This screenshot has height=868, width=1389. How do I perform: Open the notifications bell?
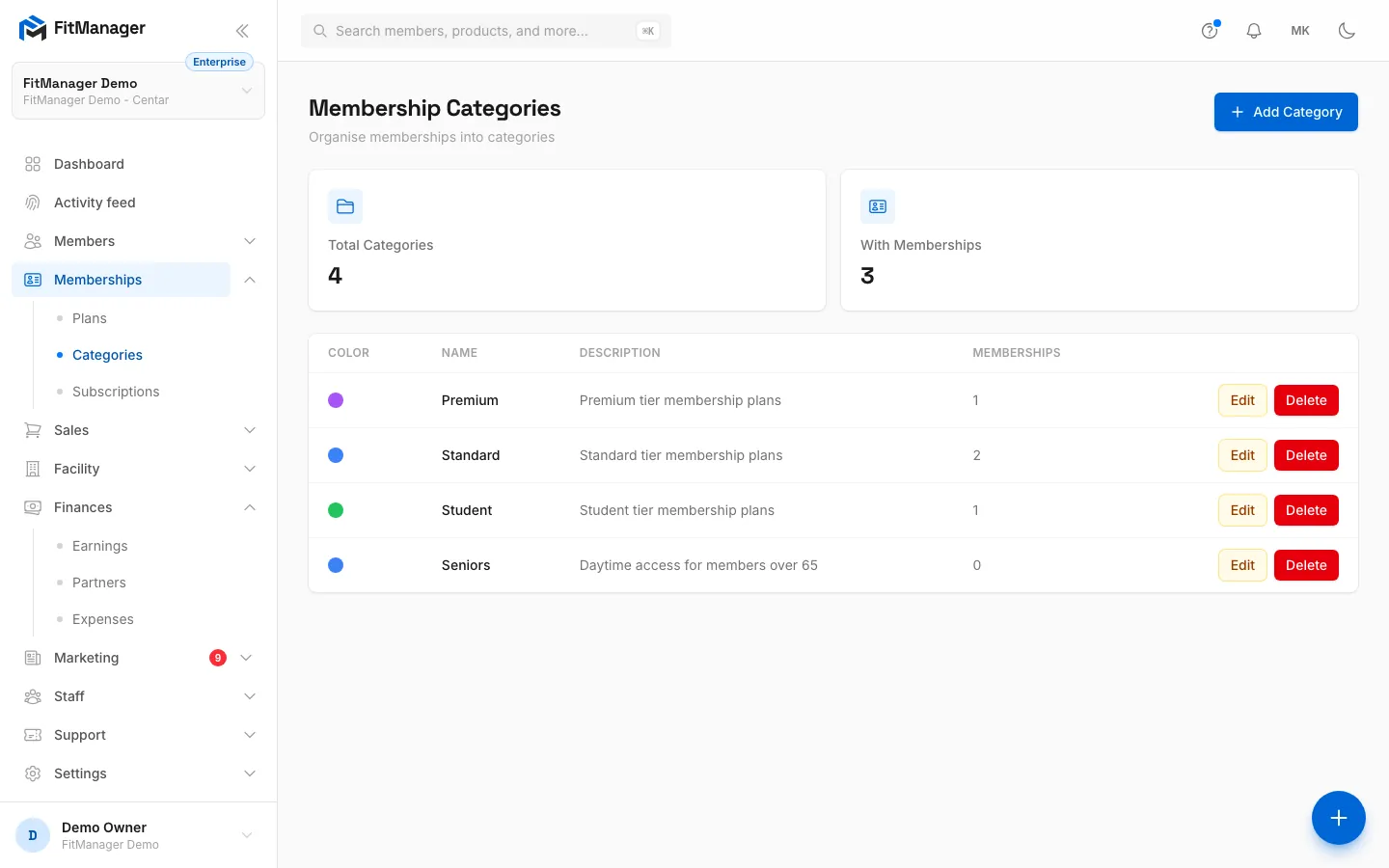pos(1254,31)
